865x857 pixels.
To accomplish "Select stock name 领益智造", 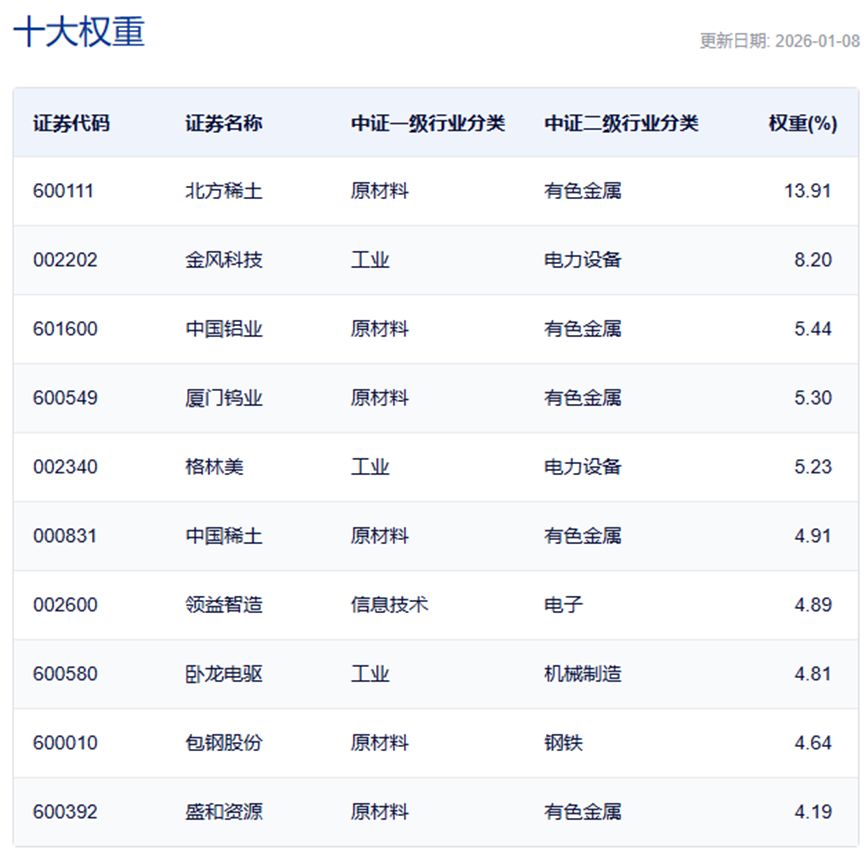I will [224, 605].
